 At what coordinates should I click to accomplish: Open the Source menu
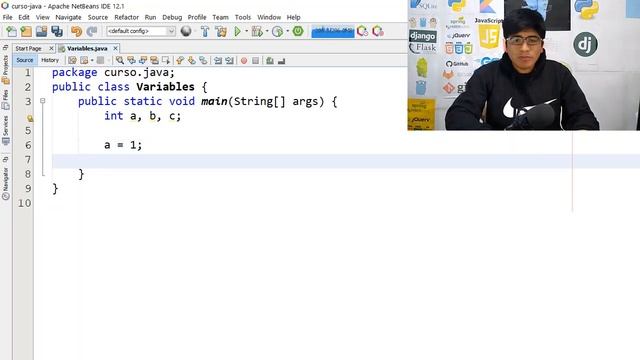click(x=98, y=17)
